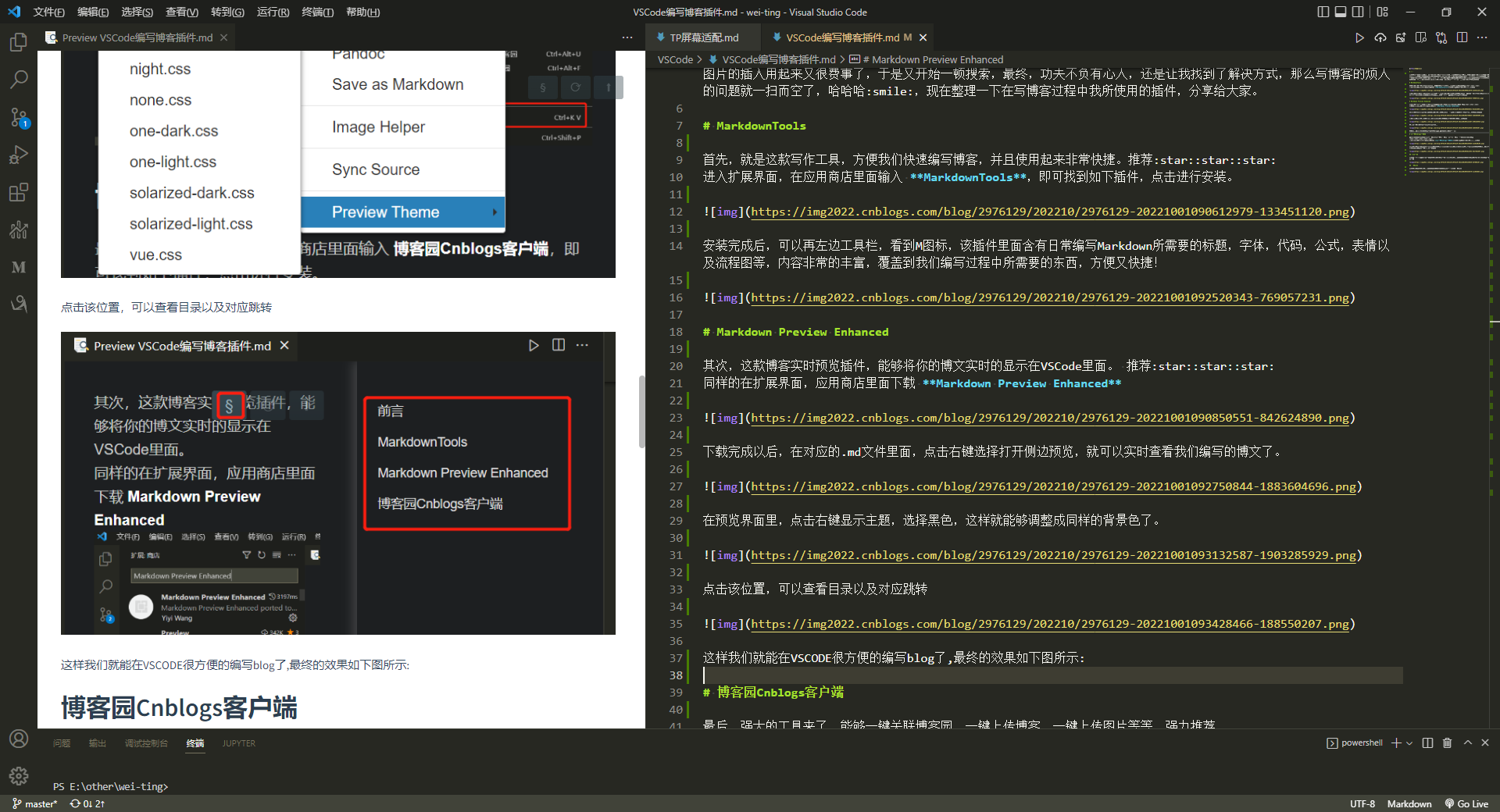
Task: Toggle bottom panel visibility
Action: (1341, 12)
